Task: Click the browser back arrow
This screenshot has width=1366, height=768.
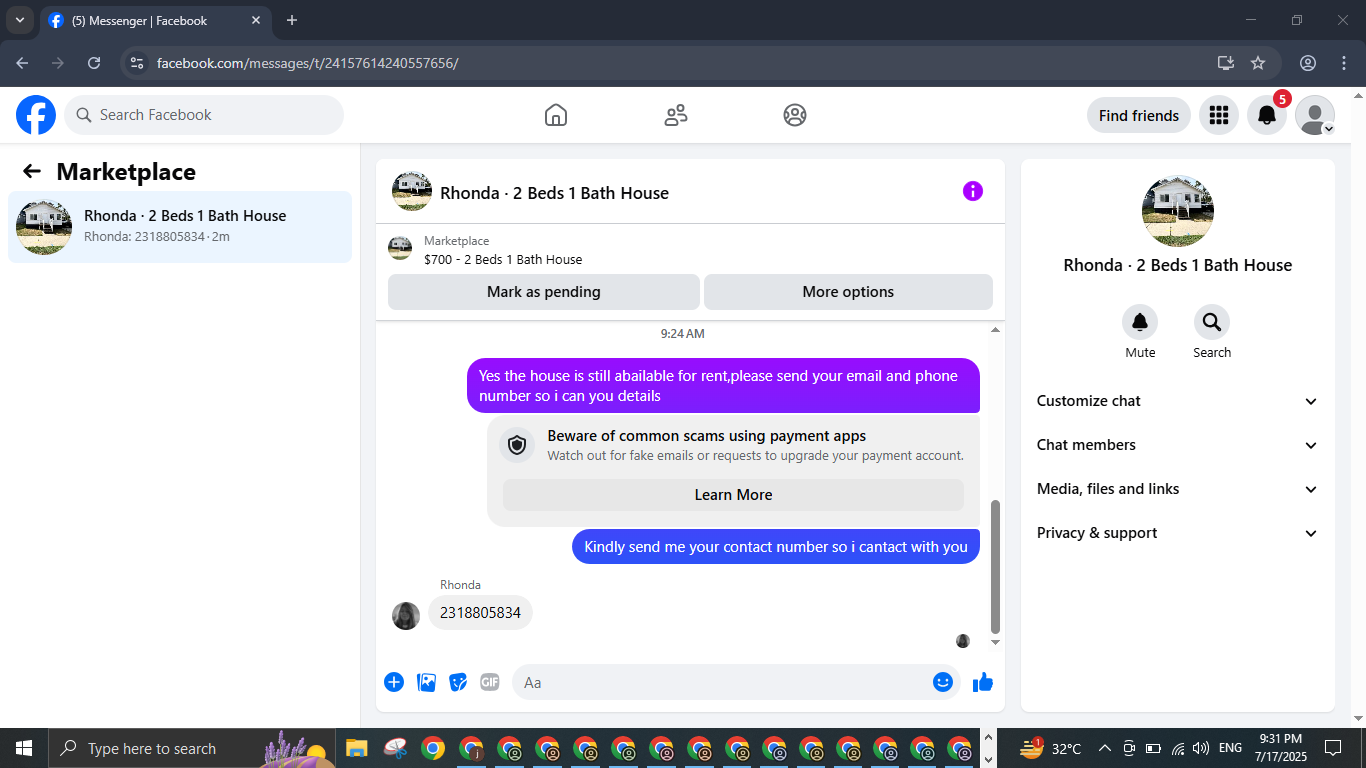Action: click(22, 63)
